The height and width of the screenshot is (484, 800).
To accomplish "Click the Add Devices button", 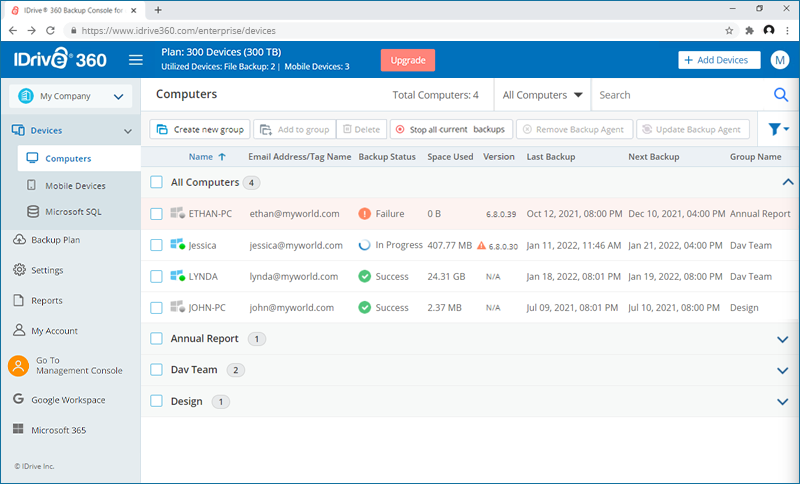I will (719, 60).
